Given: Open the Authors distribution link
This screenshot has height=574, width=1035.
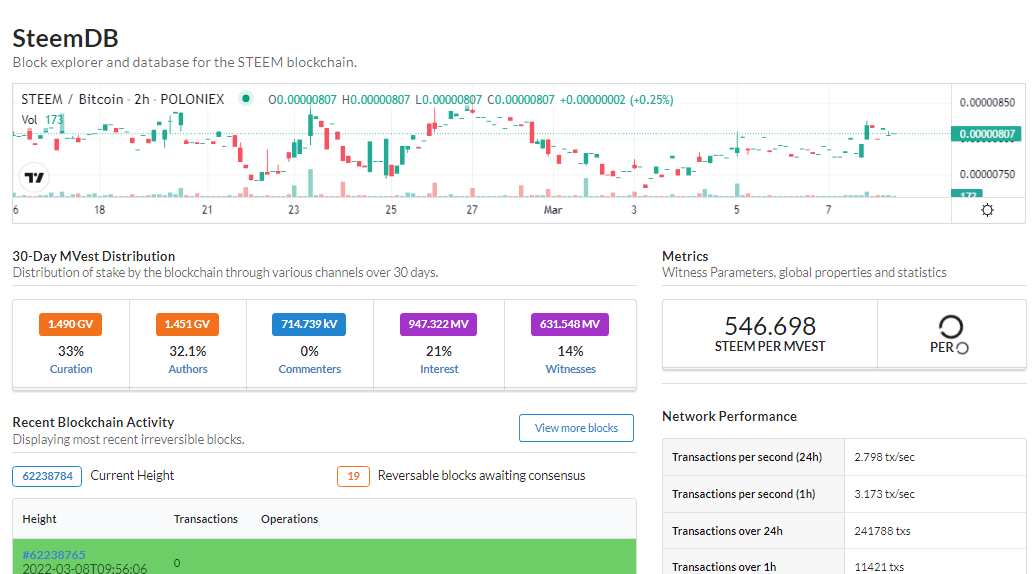Looking at the screenshot, I should pos(188,369).
